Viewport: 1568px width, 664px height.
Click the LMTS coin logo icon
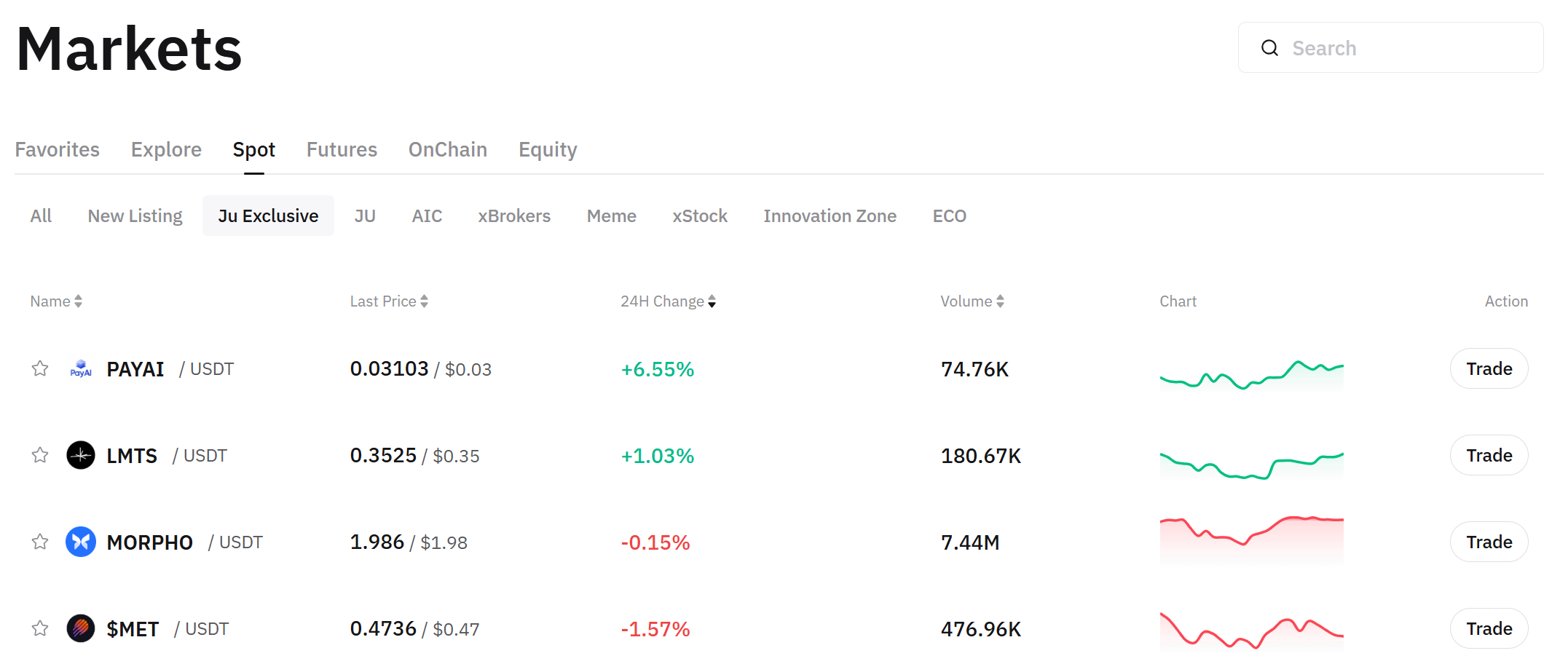pos(81,456)
